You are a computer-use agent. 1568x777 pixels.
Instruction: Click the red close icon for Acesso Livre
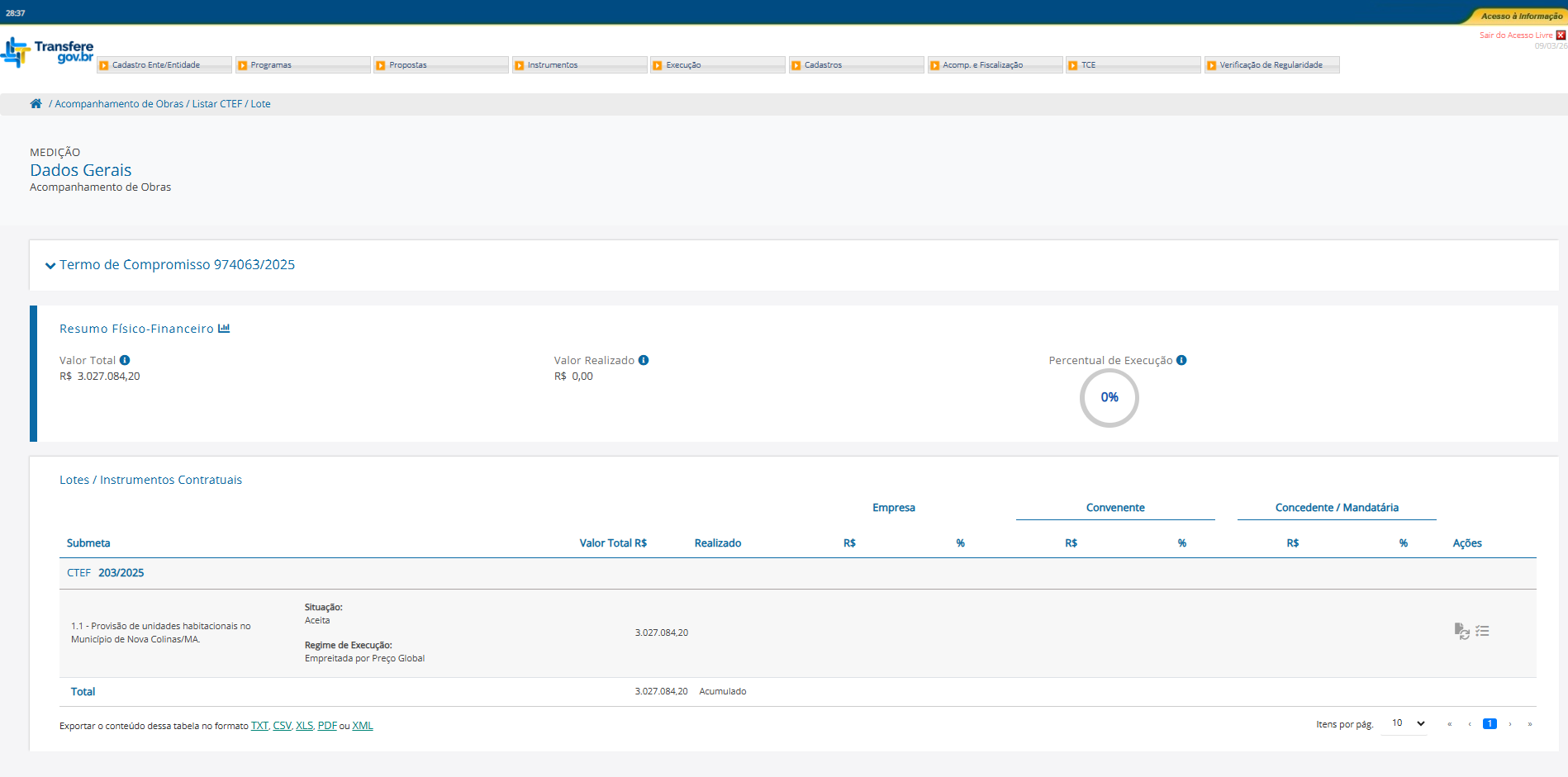point(1561,36)
